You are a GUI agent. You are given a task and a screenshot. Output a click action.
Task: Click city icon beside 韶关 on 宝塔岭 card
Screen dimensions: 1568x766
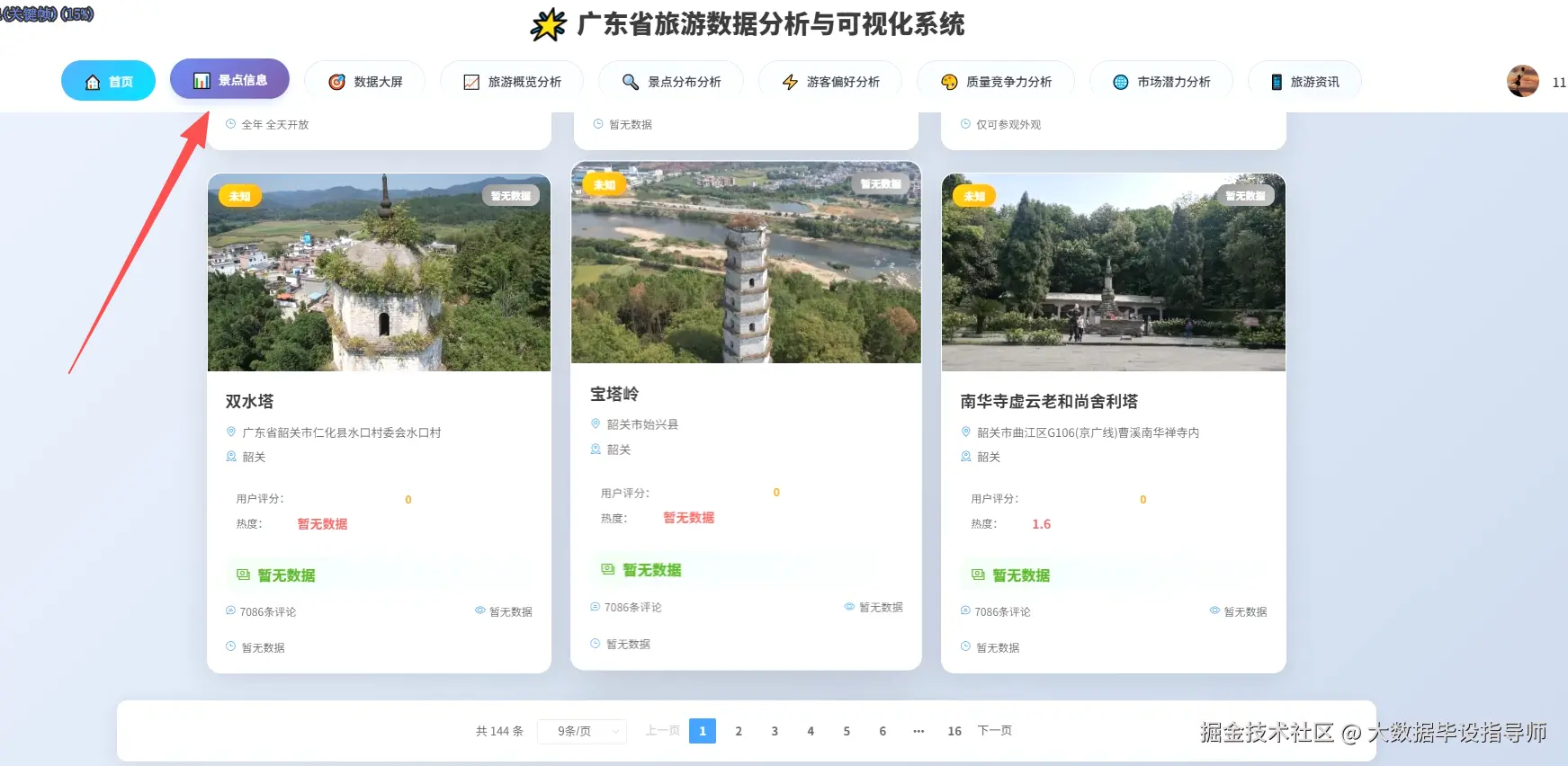596,449
